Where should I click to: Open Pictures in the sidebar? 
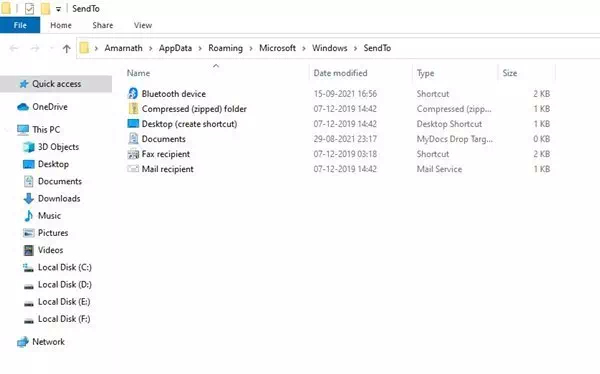click(x=53, y=233)
